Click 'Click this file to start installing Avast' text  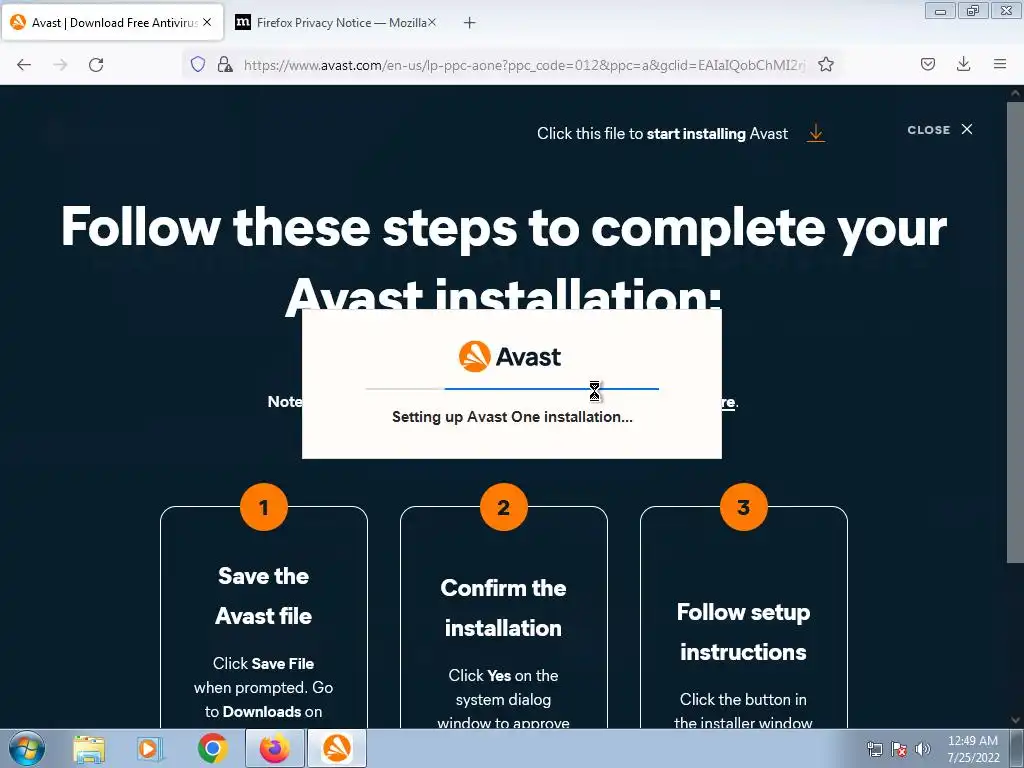click(662, 134)
